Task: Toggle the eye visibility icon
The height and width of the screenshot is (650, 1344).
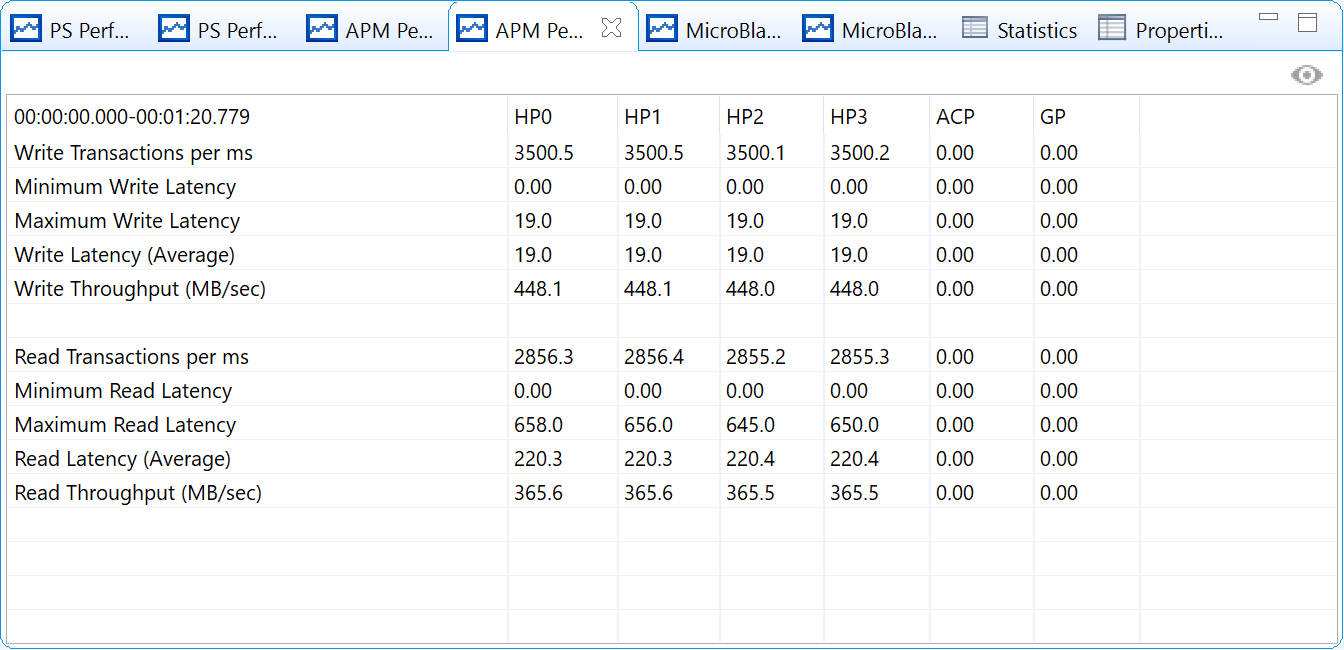Action: click(1306, 76)
